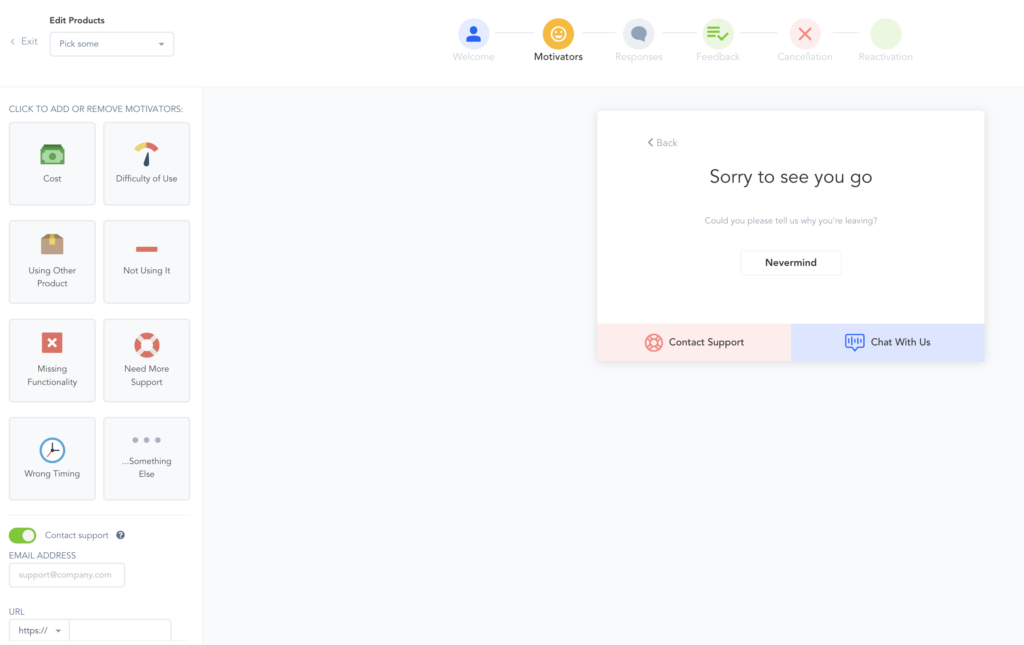Screen dimensions: 1024x645
Task: Open the Feedback step
Action: [718, 35]
